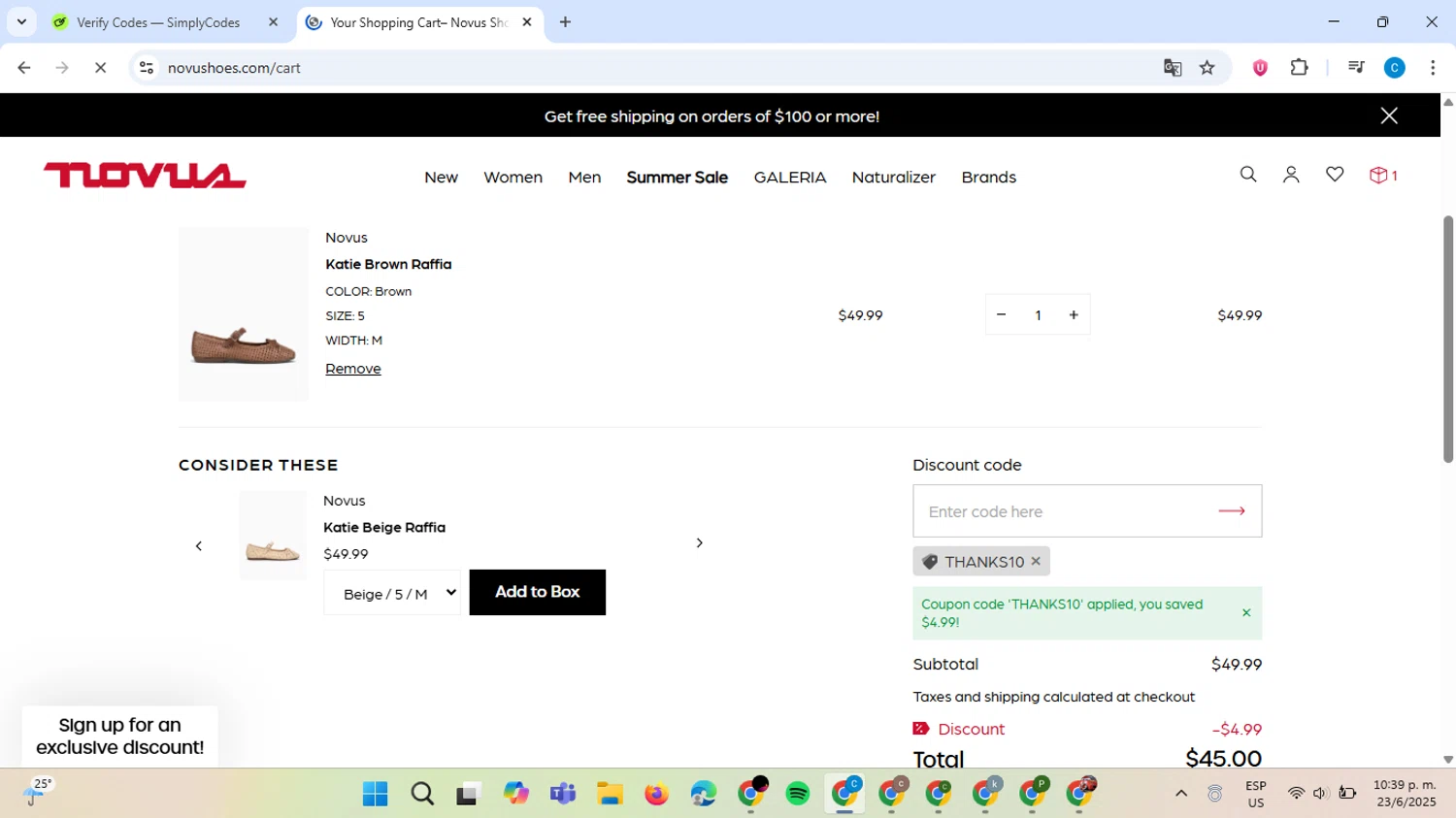Remove the THANKS10 coupon tag
1456x818 pixels.
click(x=1036, y=561)
